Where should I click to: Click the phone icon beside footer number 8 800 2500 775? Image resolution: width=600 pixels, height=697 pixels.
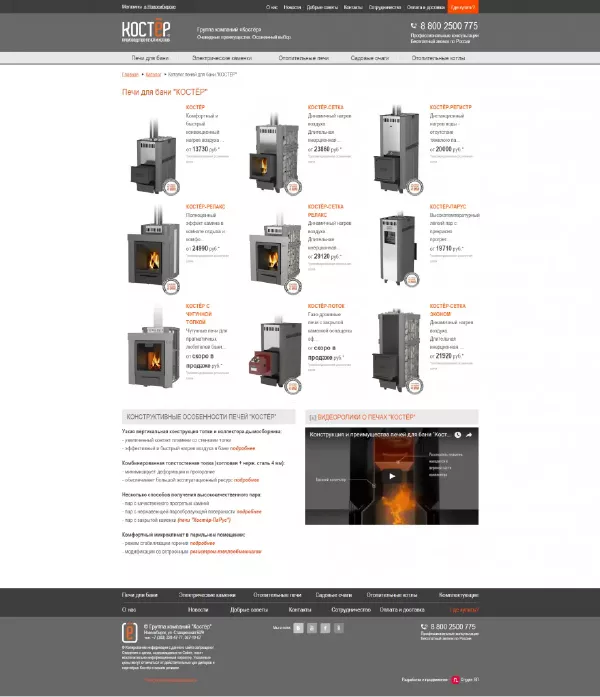[x=424, y=626]
